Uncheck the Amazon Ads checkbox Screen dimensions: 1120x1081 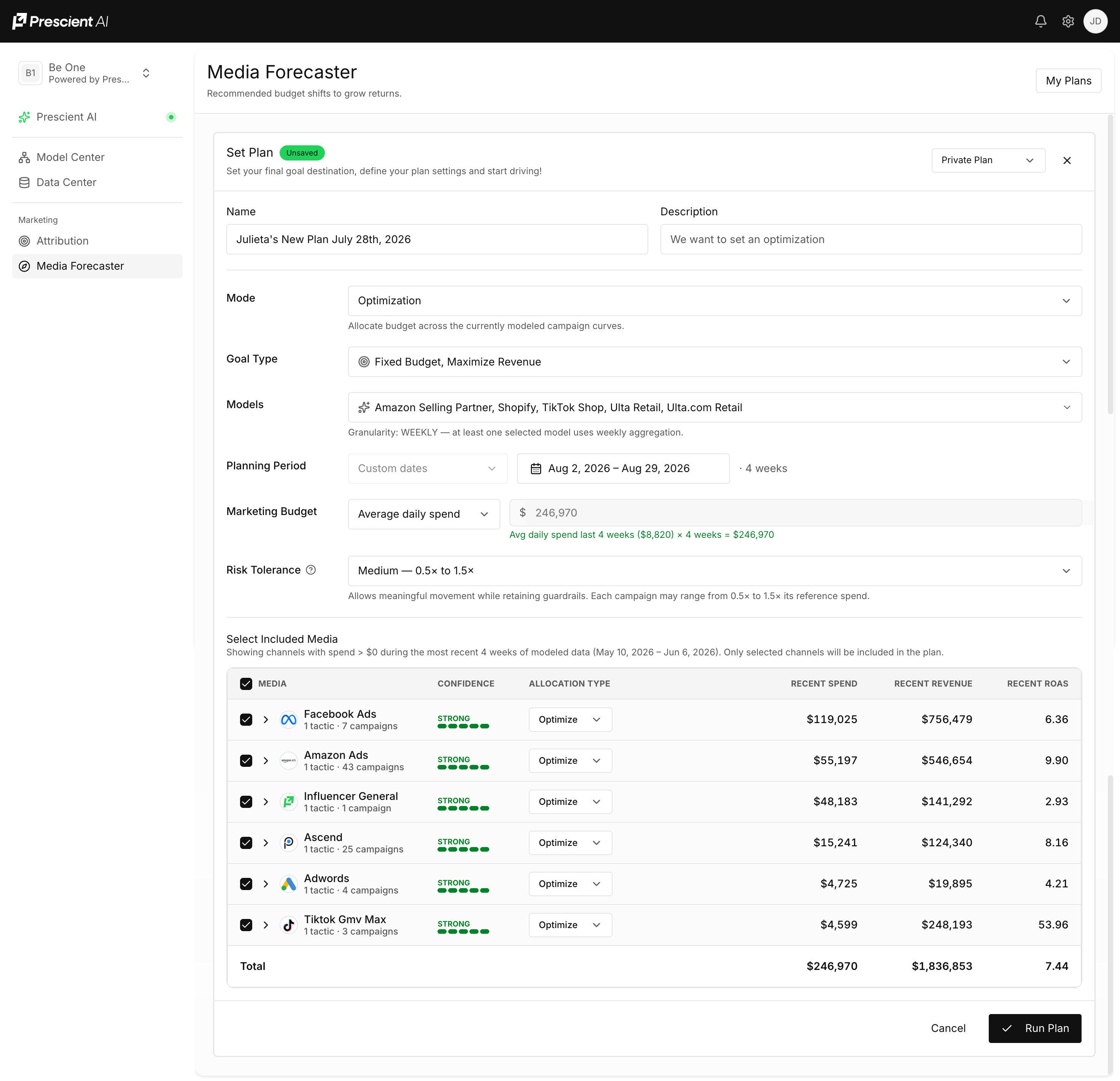(x=246, y=760)
